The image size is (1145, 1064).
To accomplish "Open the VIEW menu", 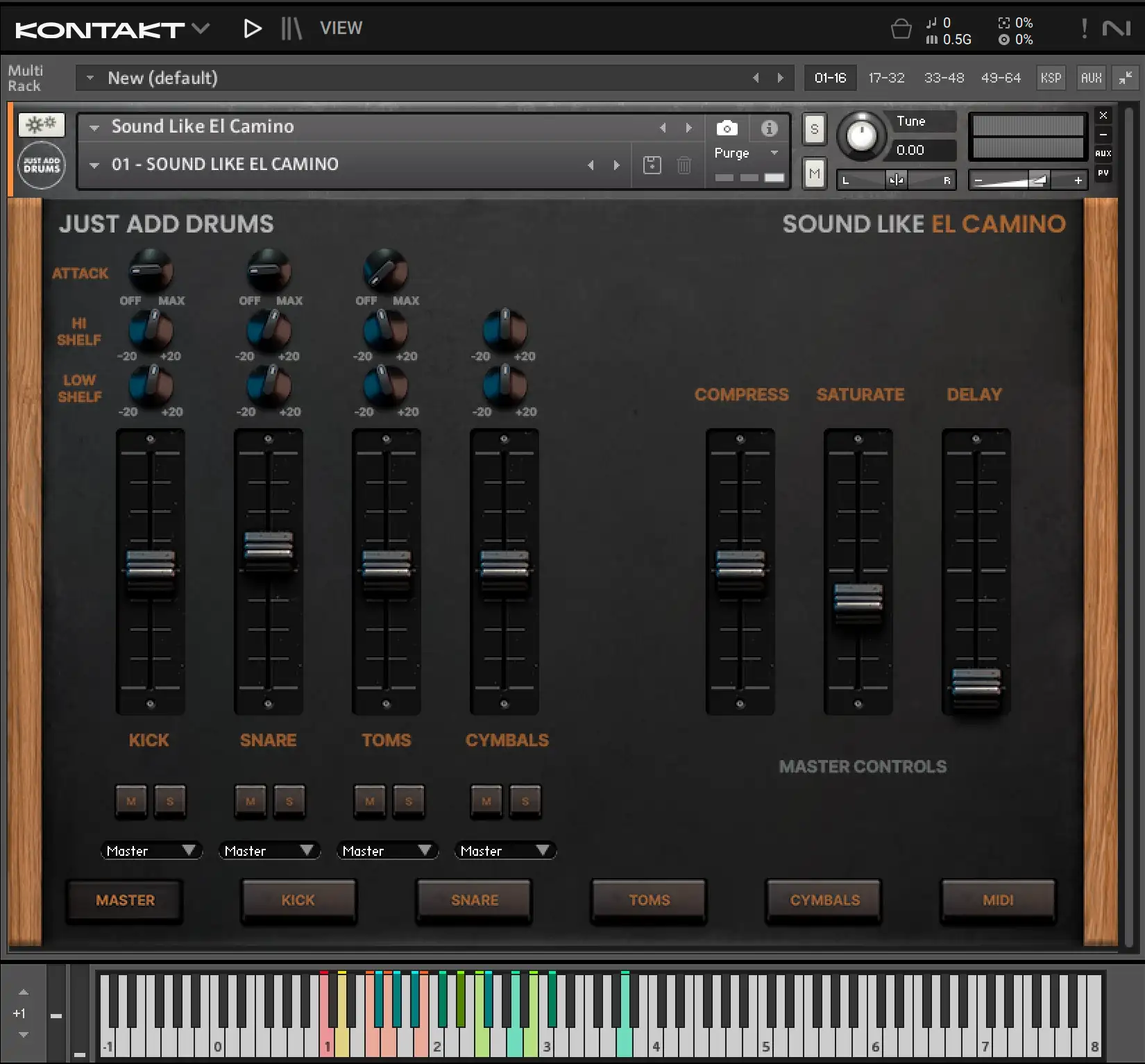I will tap(341, 28).
